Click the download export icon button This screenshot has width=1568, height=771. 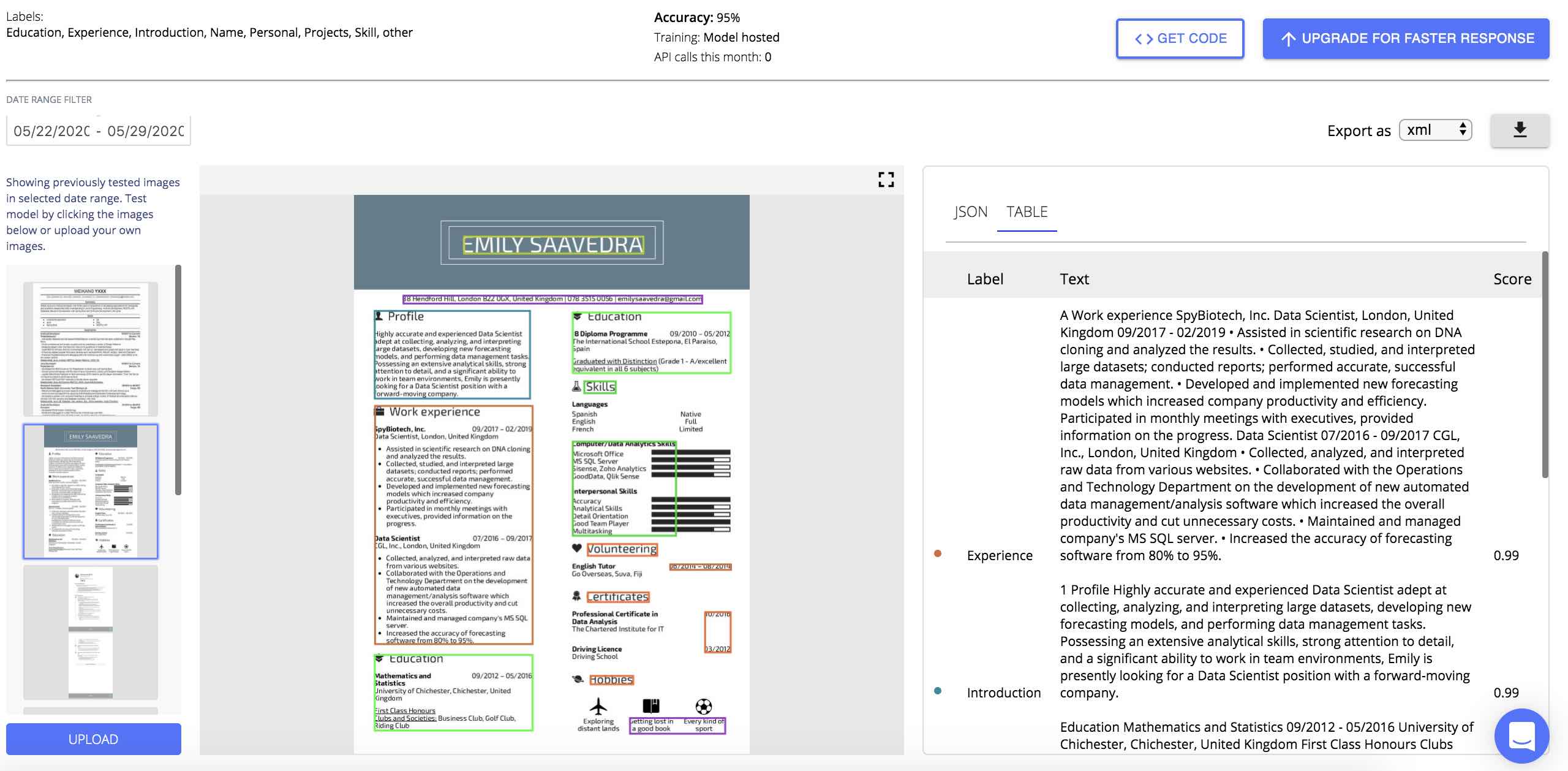(1520, 130)
